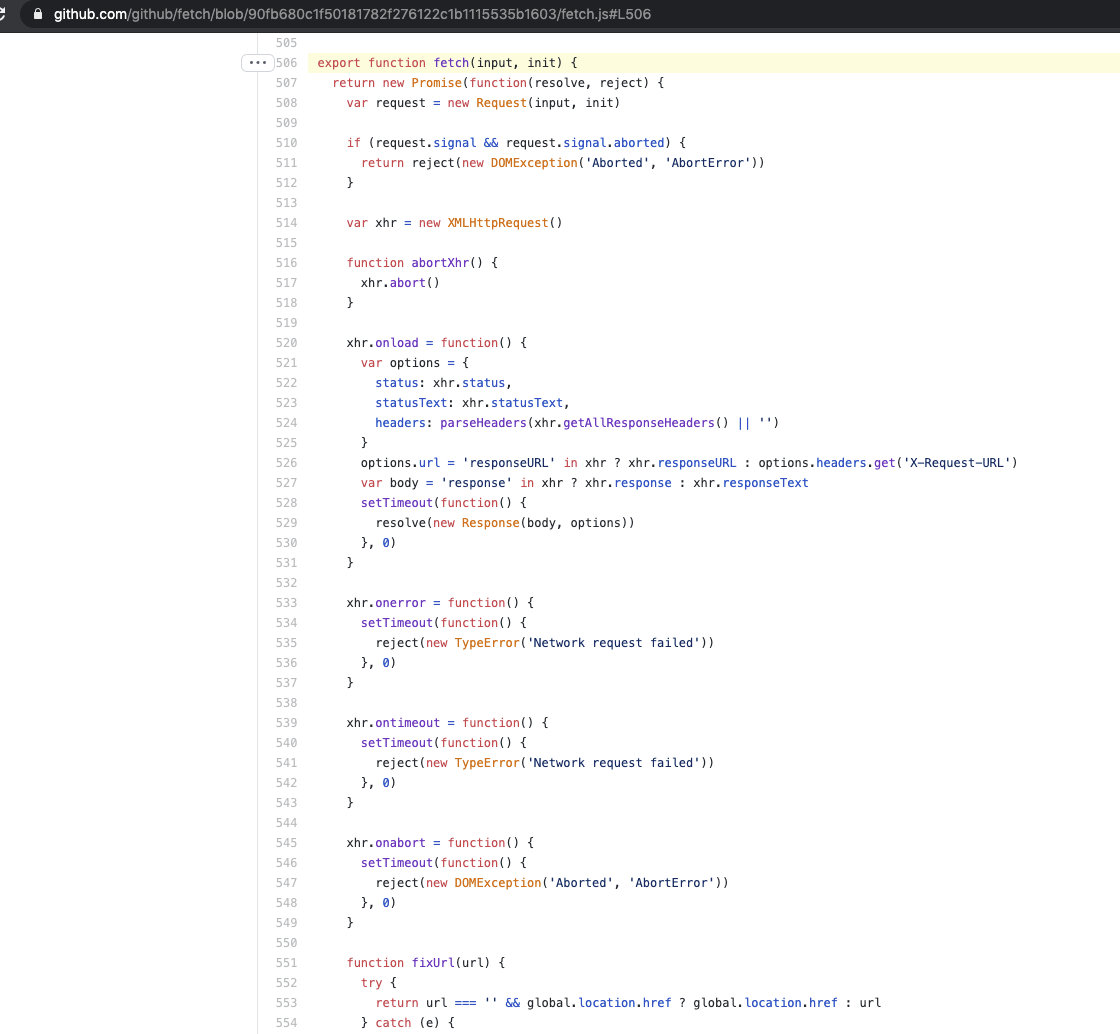This screenshot has height=1034, width=1120.
Task: Click line number 533
Action: [x=286, y=603]
